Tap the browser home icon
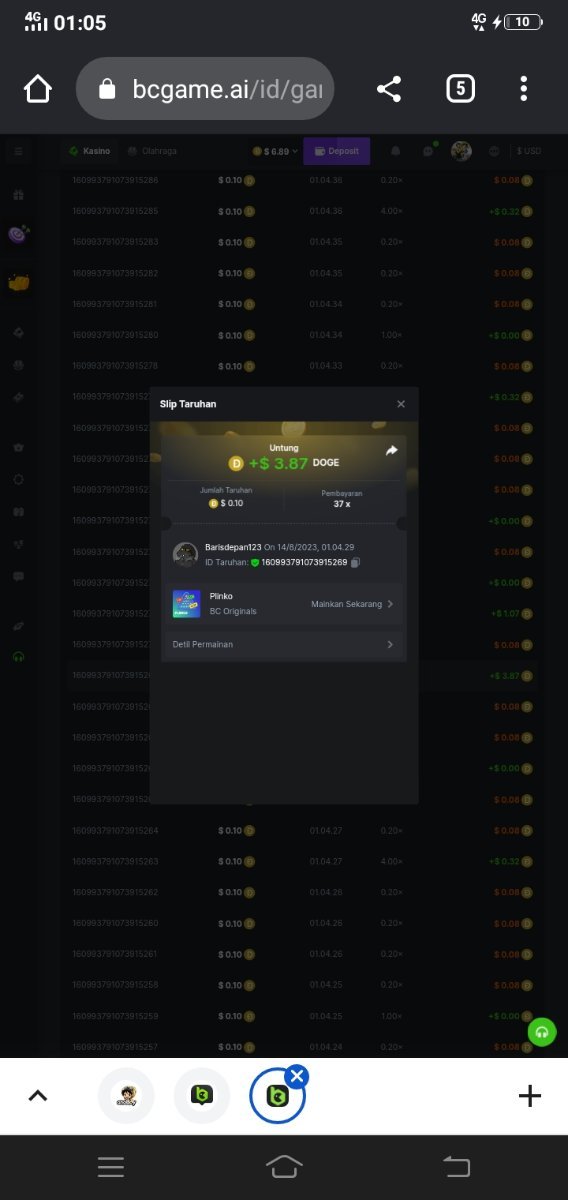The image size is (568, 1200). [38, 89]
